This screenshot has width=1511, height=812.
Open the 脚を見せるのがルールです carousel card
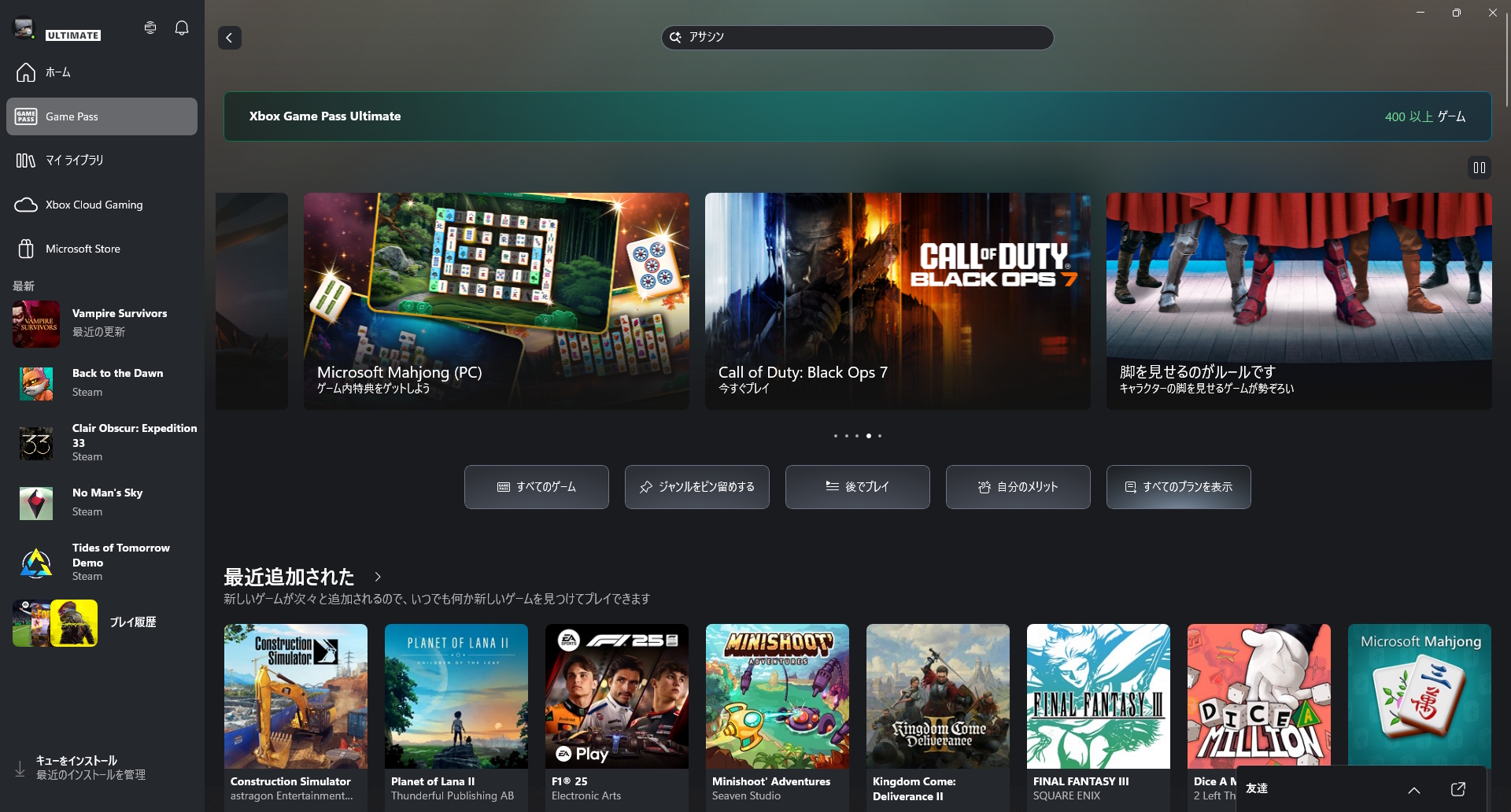[x=1299, y=301]
